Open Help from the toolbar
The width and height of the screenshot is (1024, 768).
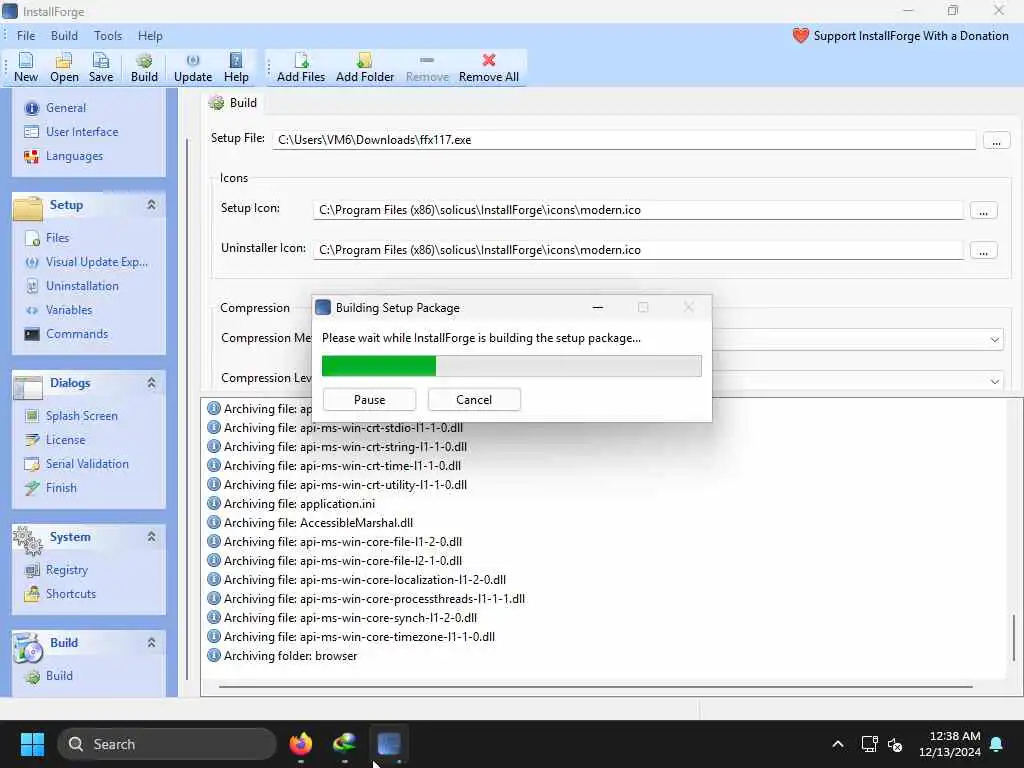click(236, 67)
